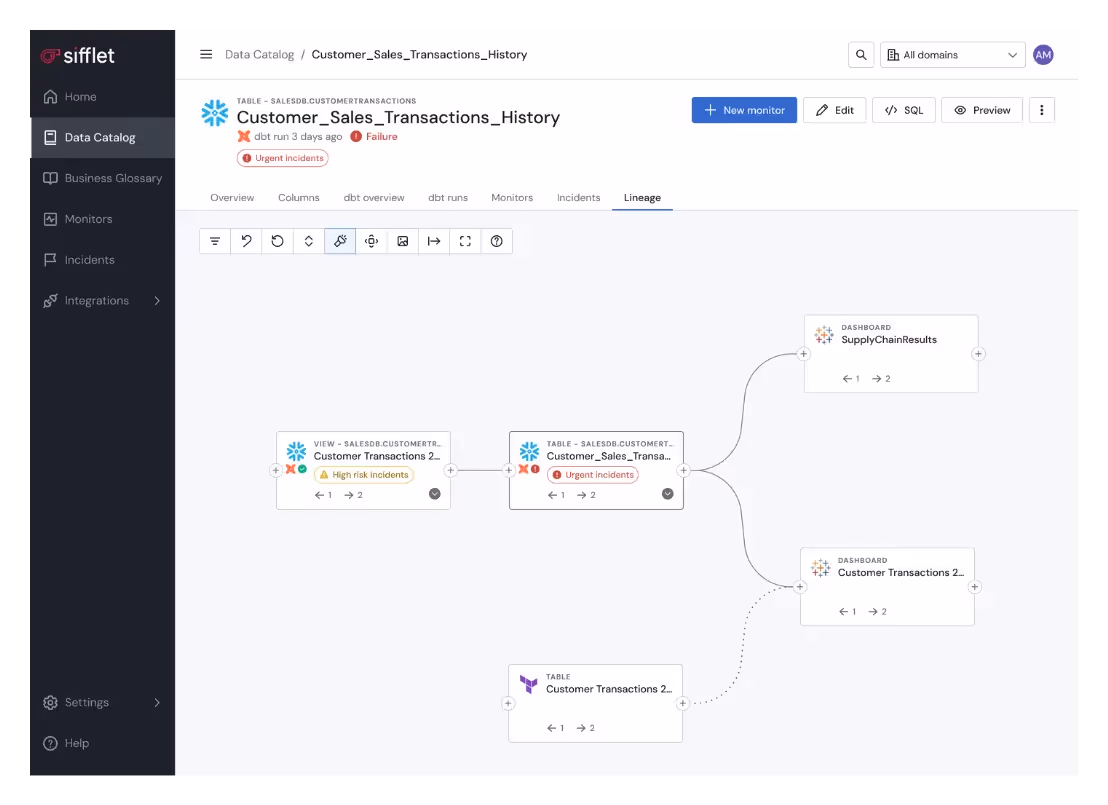Click the center-on-node toolbar icon
The width and height of the screenshot is (1108, 805).
pyautogui.click(x=371, y=241)
